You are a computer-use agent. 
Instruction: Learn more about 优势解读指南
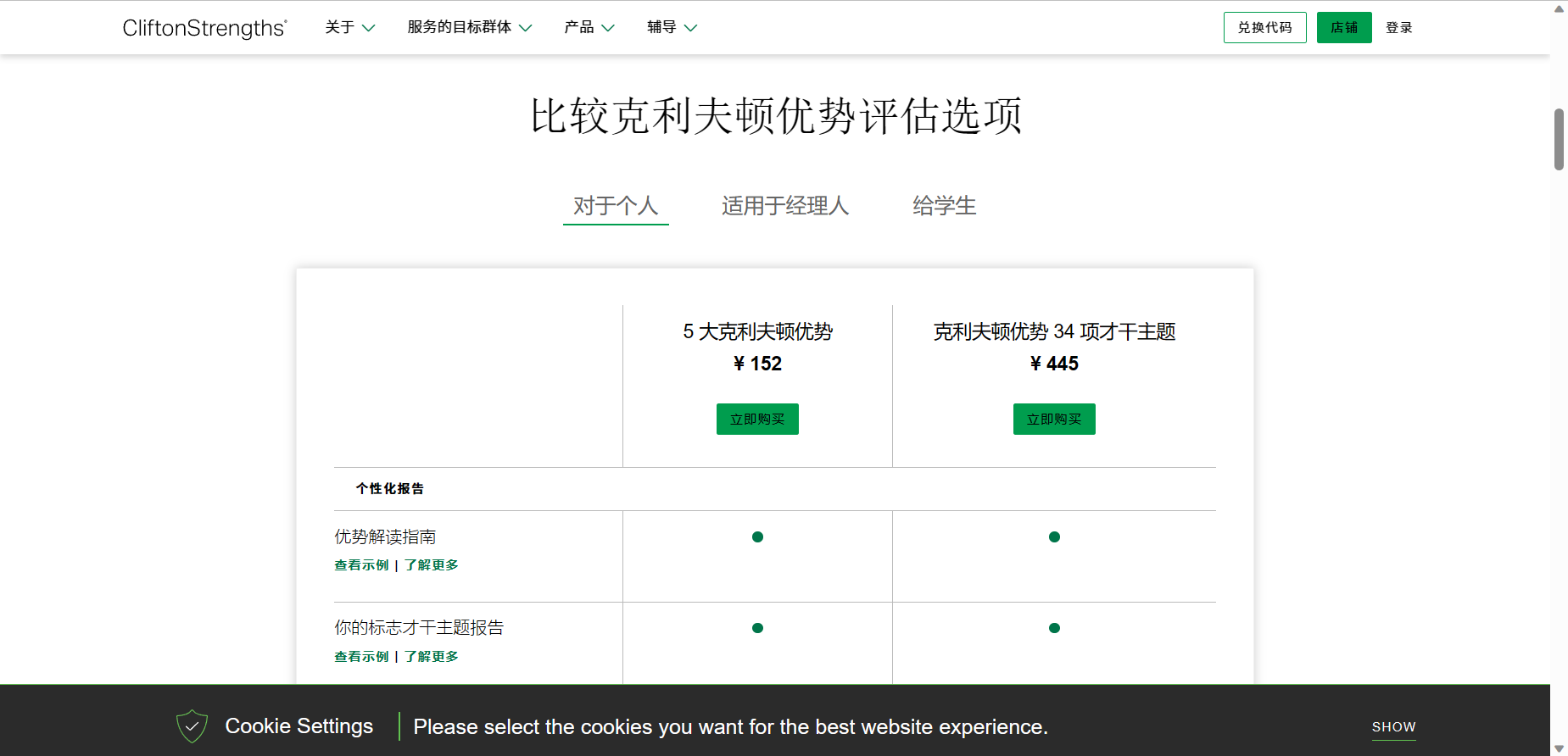tap(432, 565)
